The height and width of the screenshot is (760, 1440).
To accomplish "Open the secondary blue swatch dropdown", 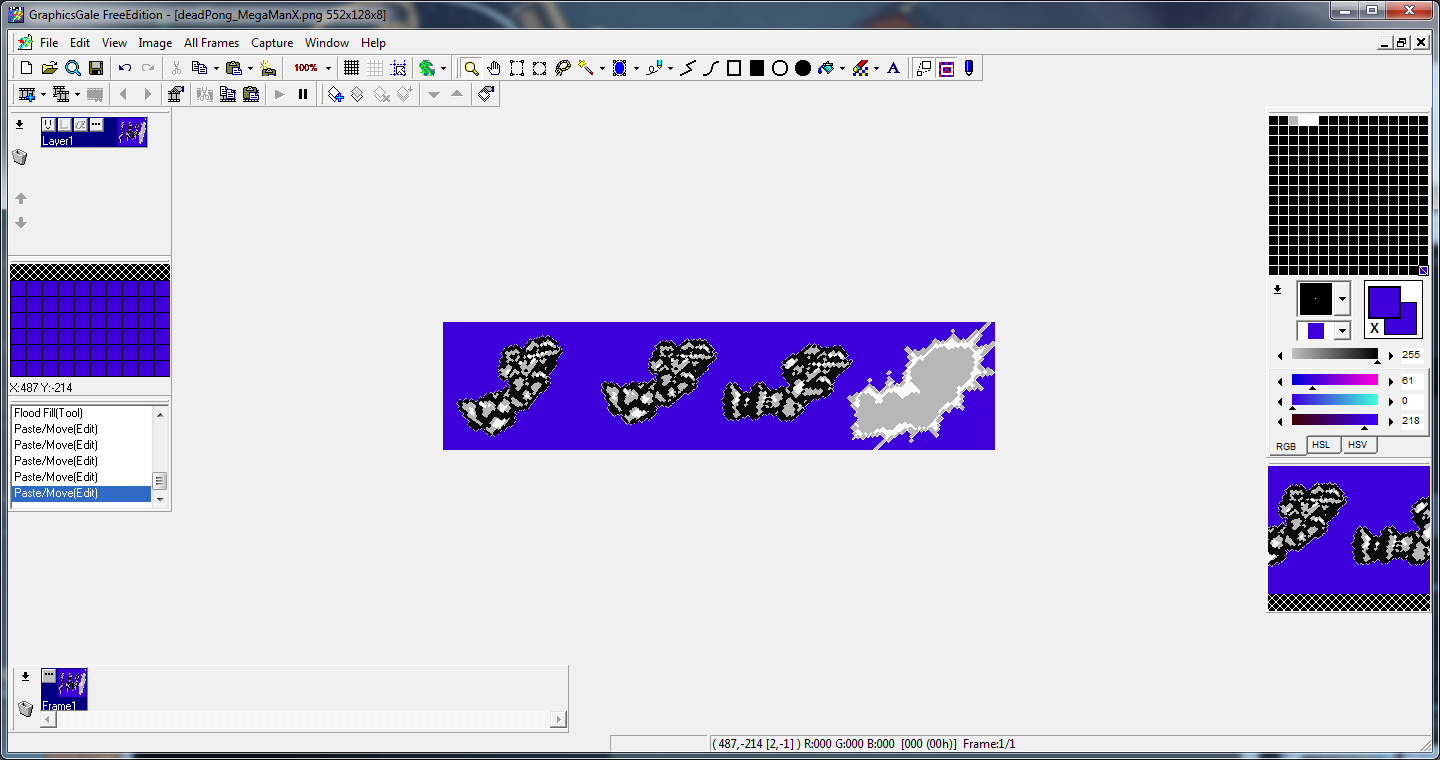I will 1342,330.
